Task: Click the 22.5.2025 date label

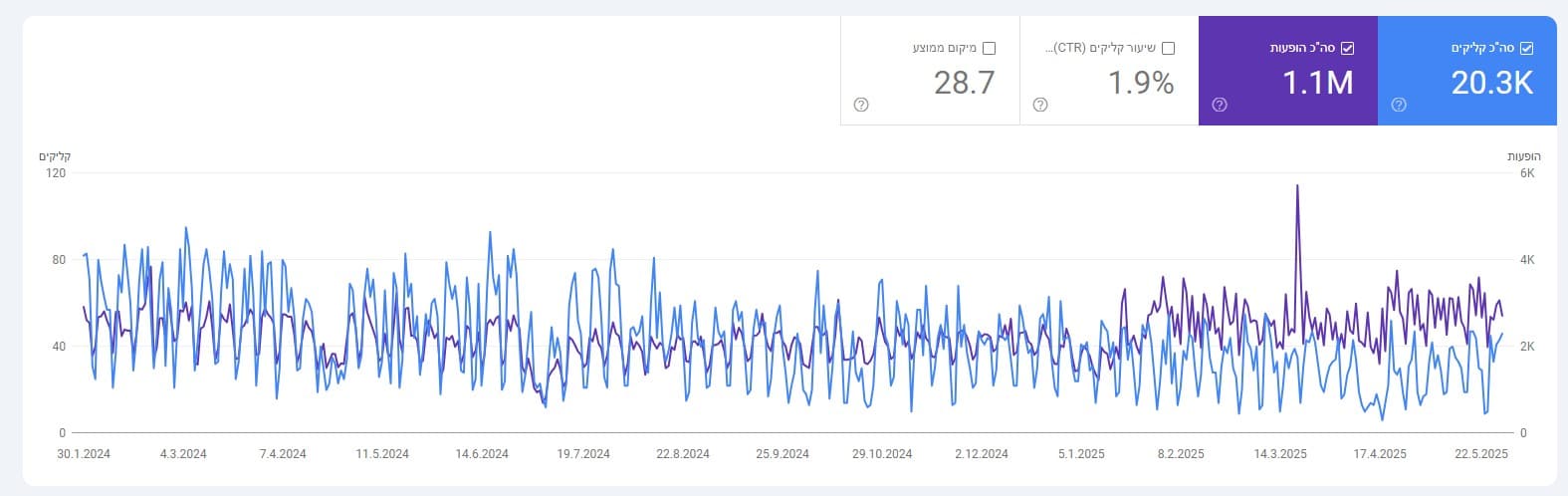Action: click(x=1480, y=454)
